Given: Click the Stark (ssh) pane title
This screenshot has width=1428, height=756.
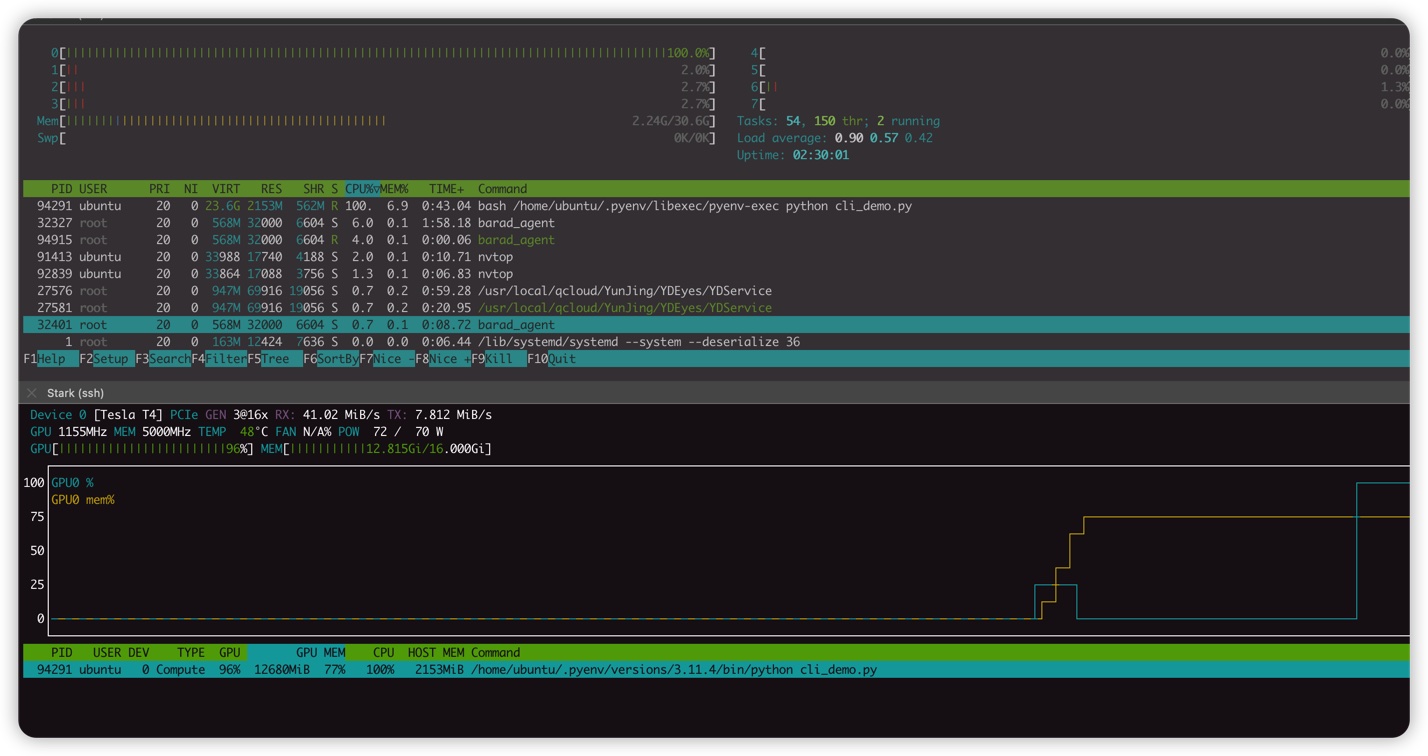Looking at the screenshot, I should click(76, 393).
